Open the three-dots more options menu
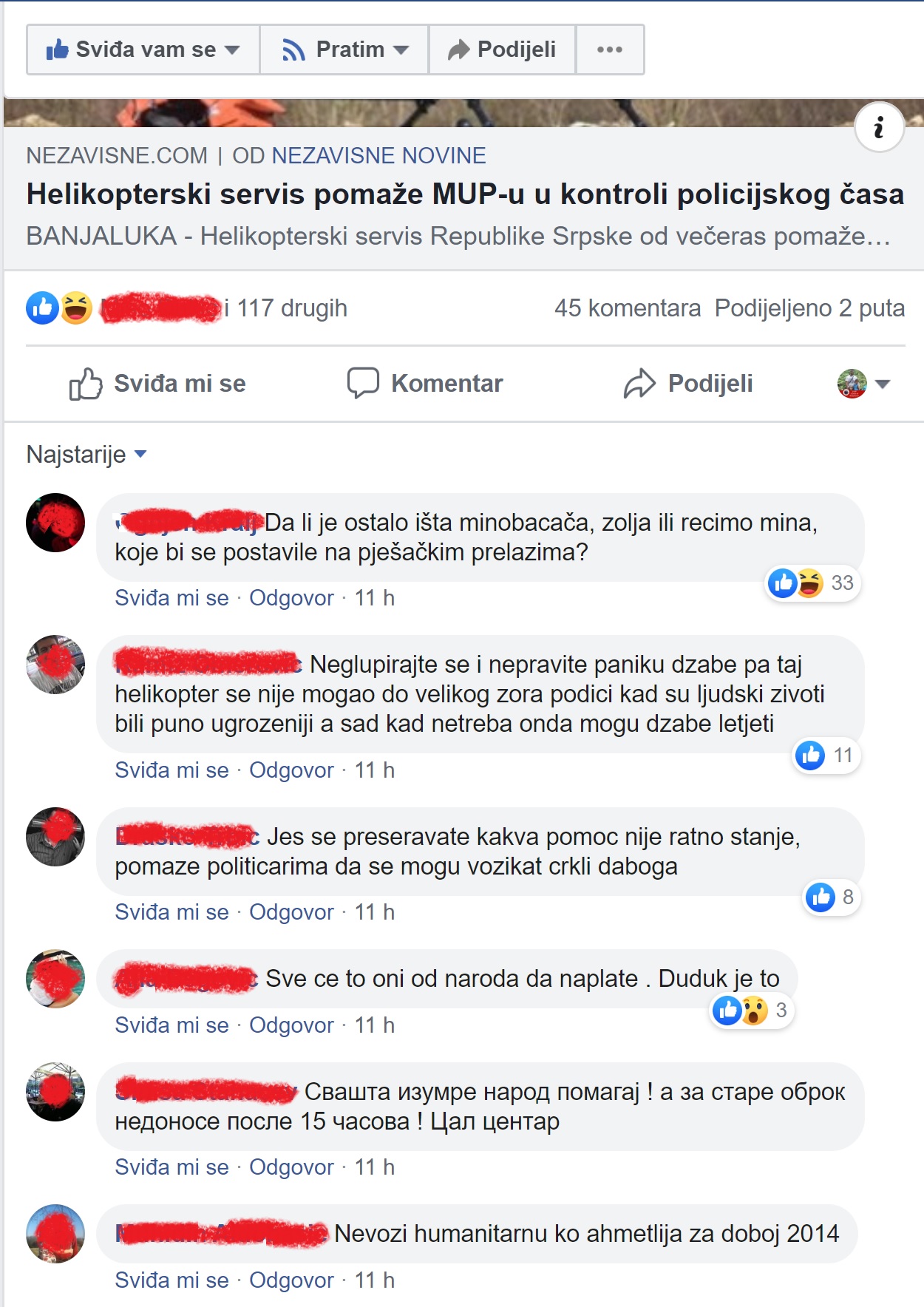Screen dimensions: 924x1307 click(x=610, y=50)
